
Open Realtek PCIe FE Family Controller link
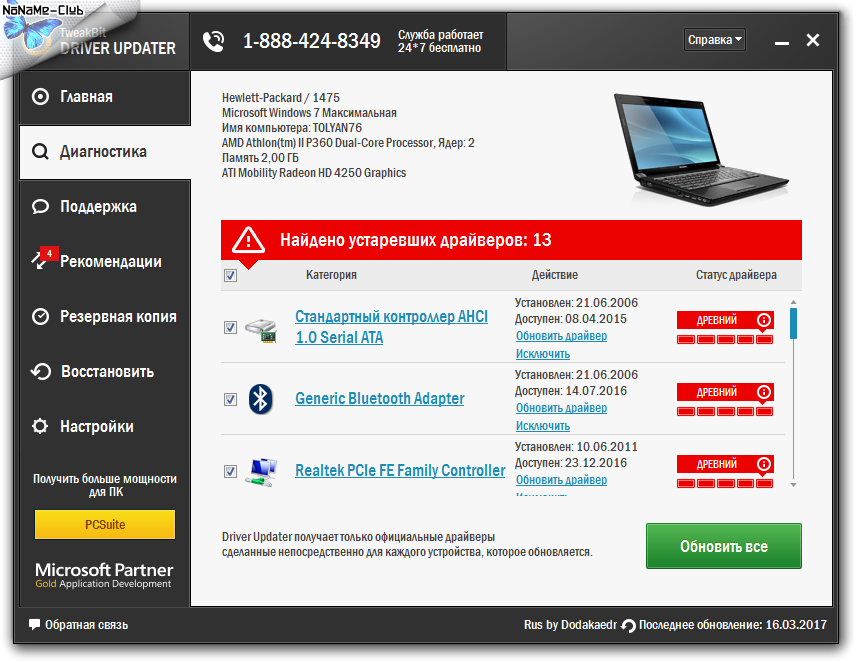[400, 471]
